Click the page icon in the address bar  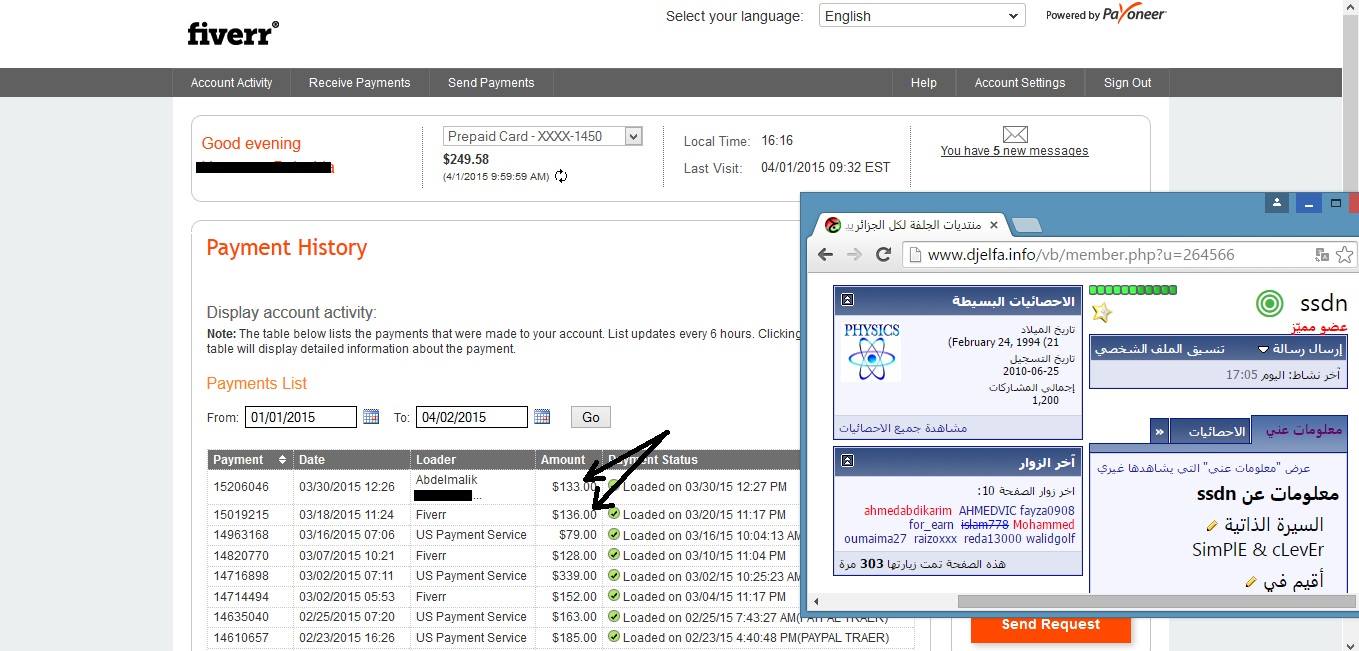click(915, 254)
